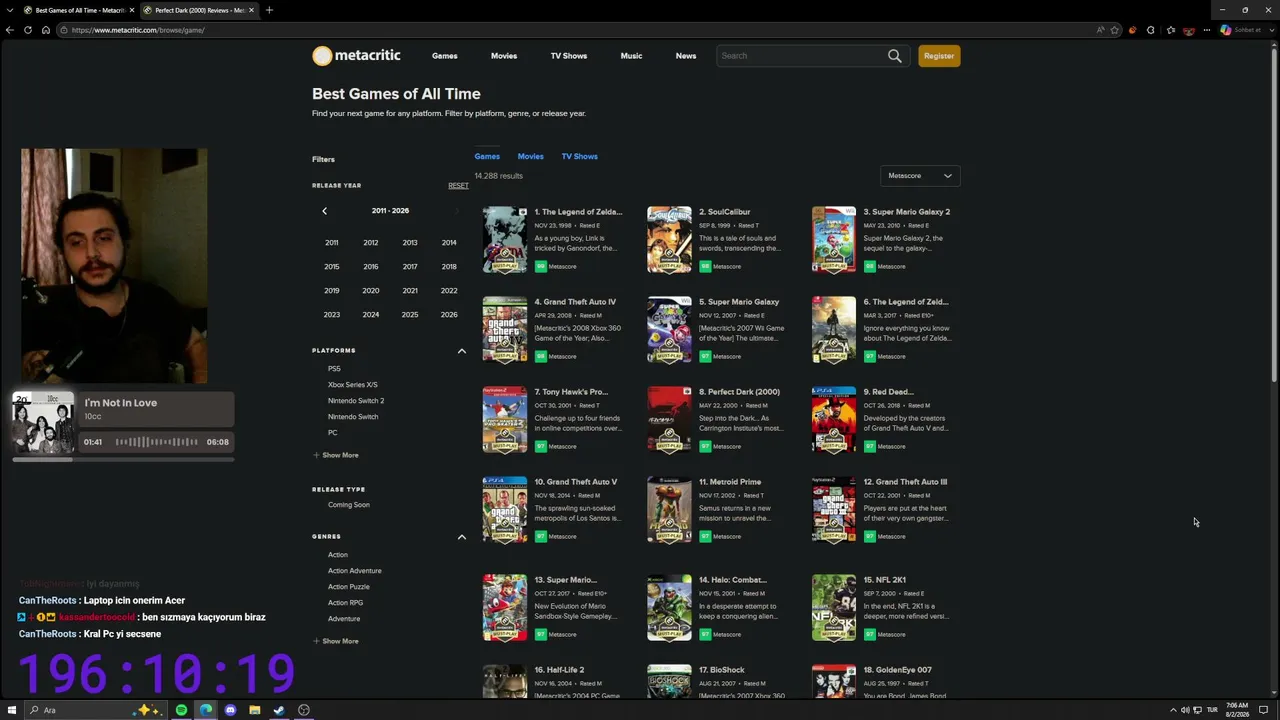Open the notification center icon

[1263, 710]
